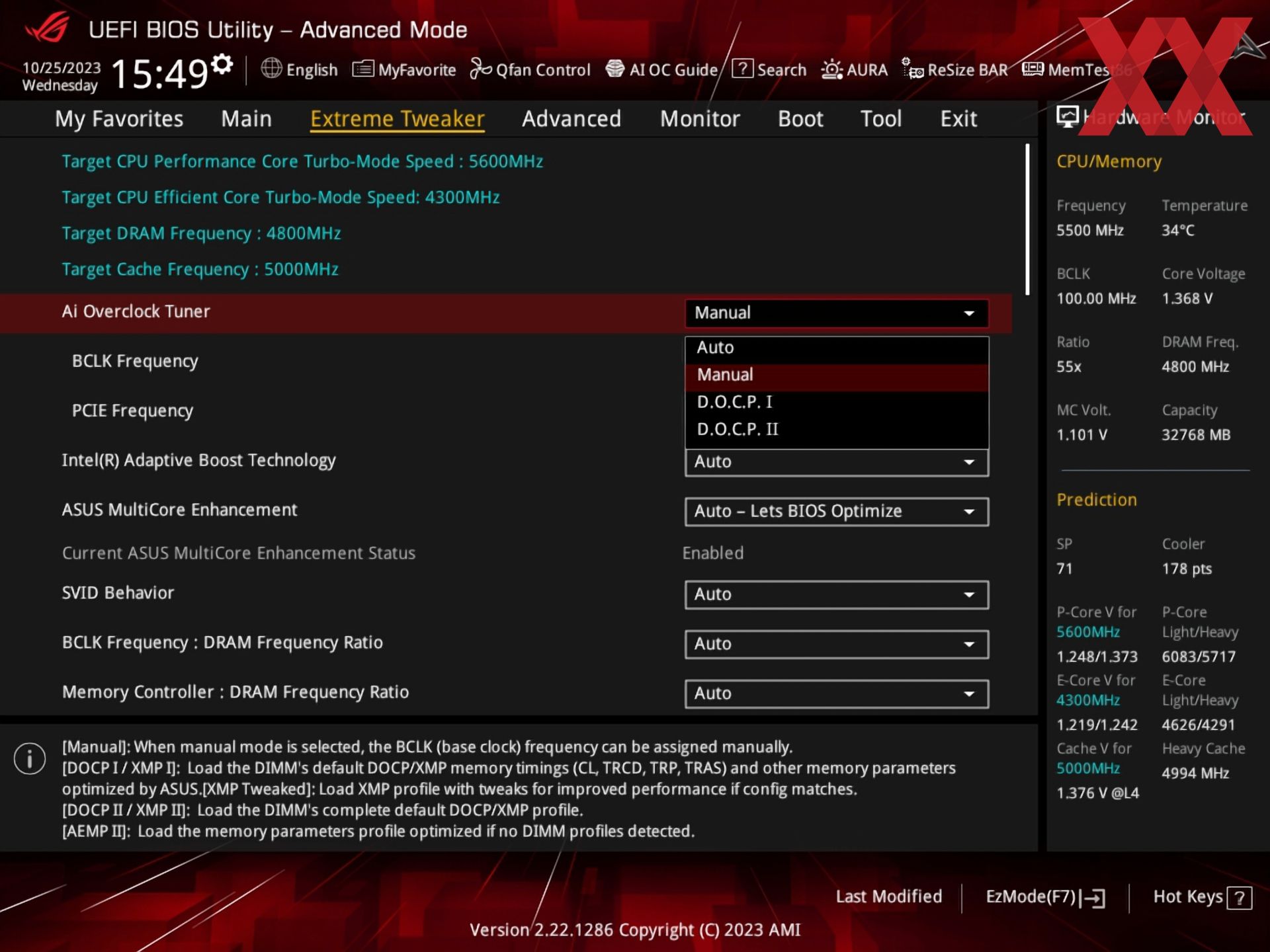1270x952 pixels.
Task: Click the 5500 MHz frequency value
Action: click(1090, 231)
